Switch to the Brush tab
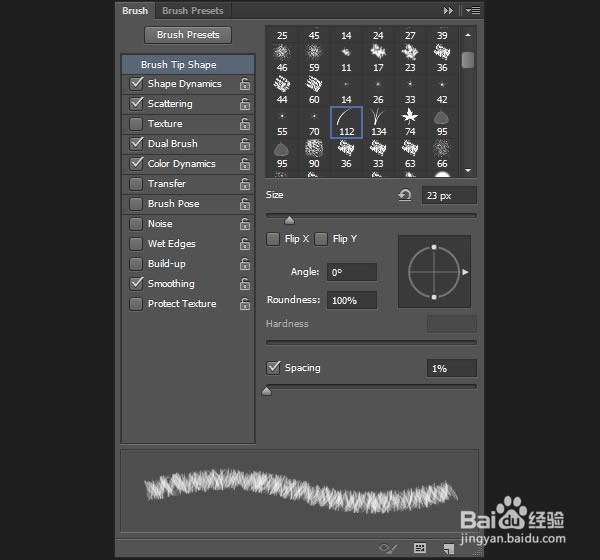 pos(135,11)
